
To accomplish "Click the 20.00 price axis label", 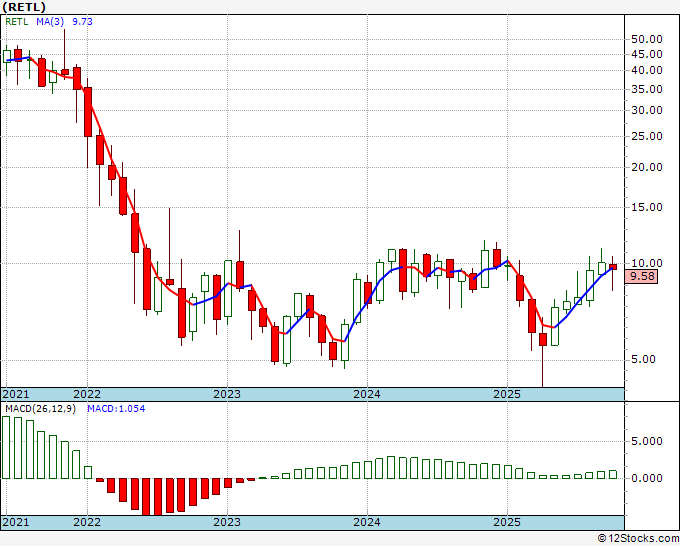I will pos(647,167).
